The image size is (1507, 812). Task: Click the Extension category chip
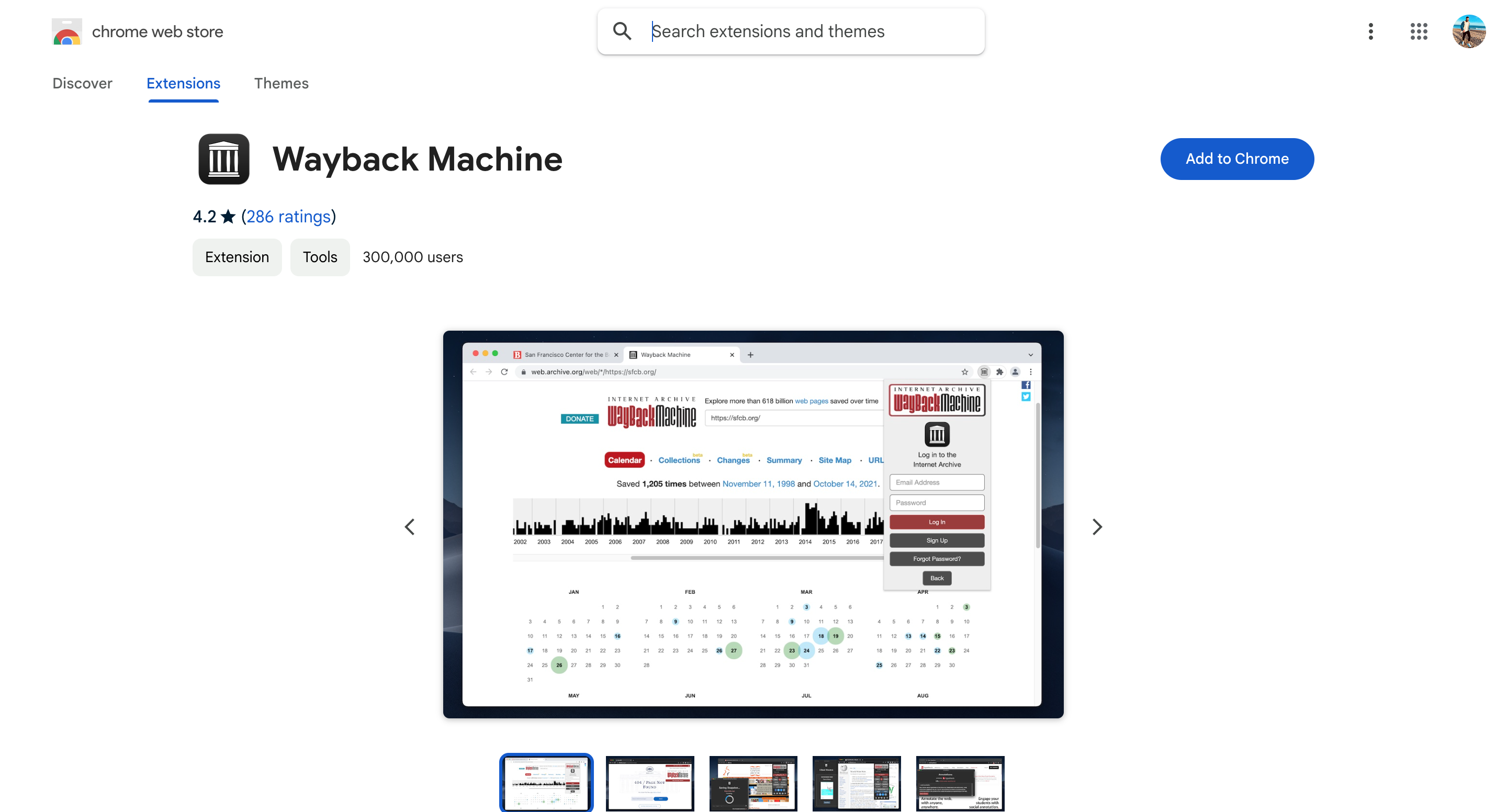pos(237,257)
